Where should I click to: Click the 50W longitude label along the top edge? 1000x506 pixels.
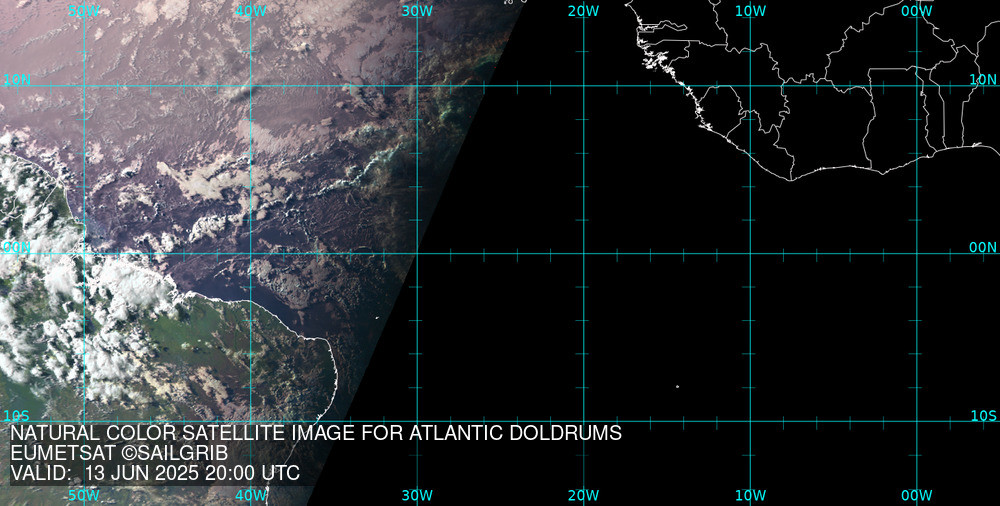click(x=84, y=11)
